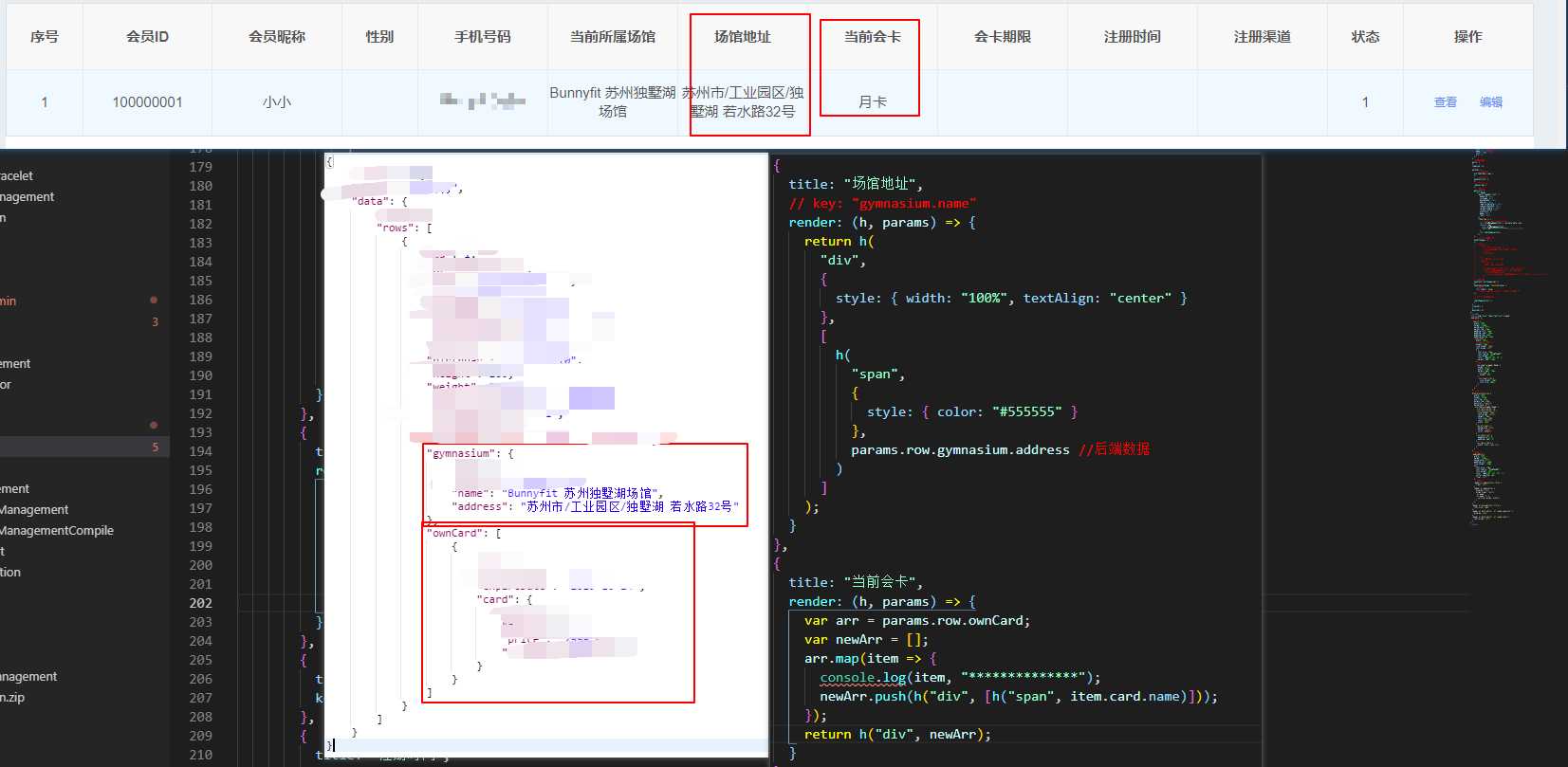The width and height of the screenshot is (1568, 767).
Task: Open the n.zip file in sidebar
Action: point(12,698)
